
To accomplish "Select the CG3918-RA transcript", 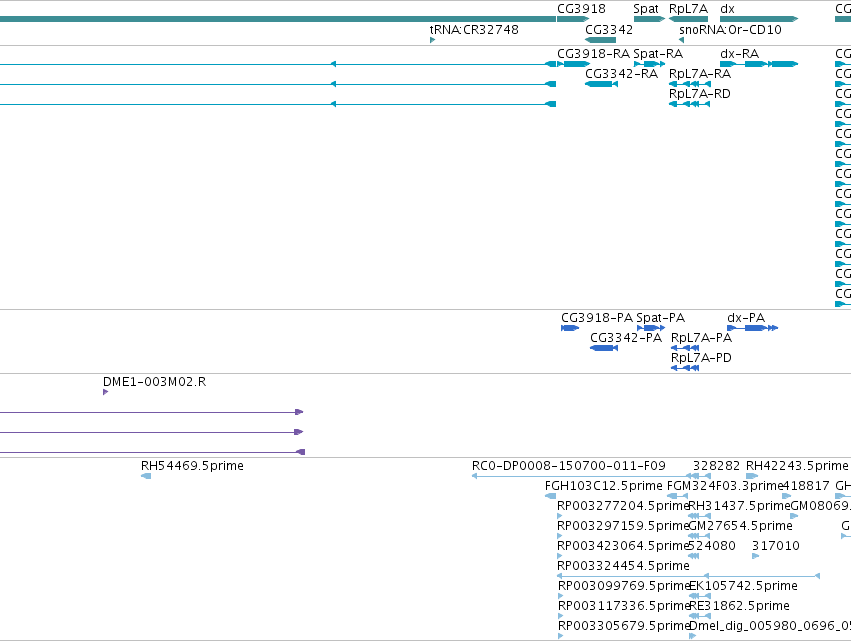I will point(573,64).
